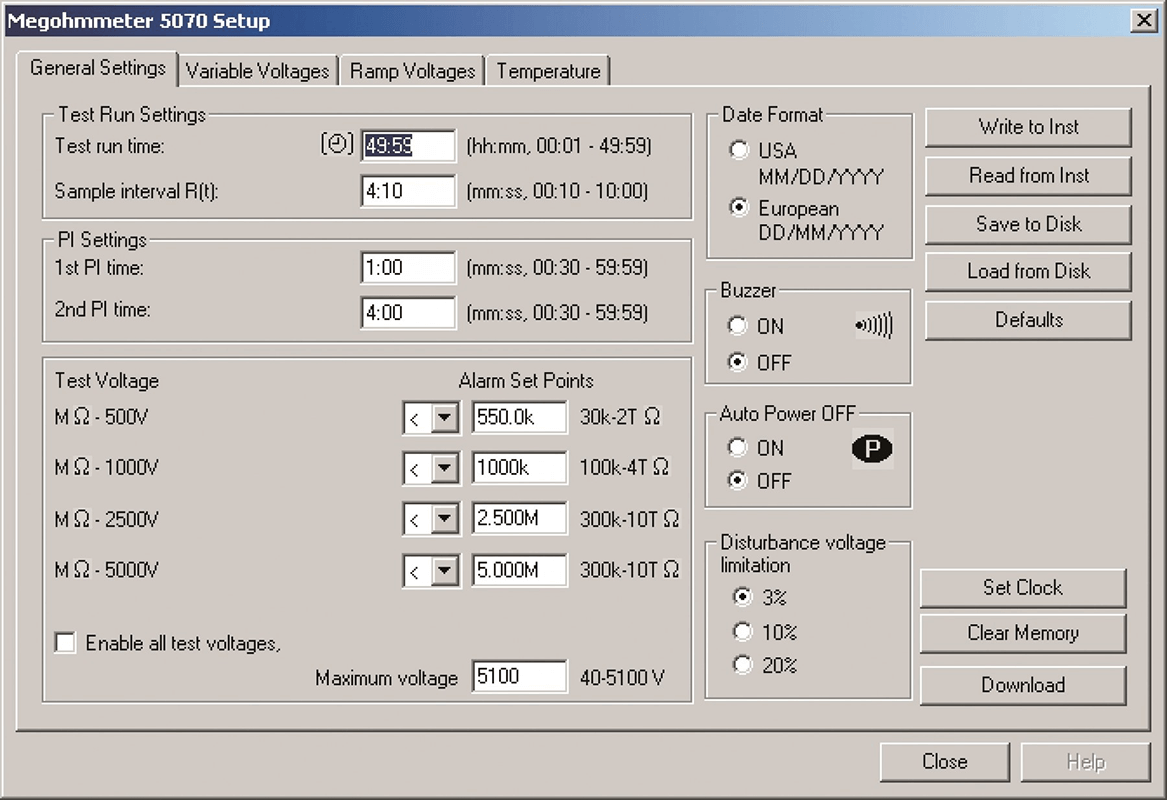Open the 500V alarm comparison dropdown
1167x800 pixels.
[444, 418]
